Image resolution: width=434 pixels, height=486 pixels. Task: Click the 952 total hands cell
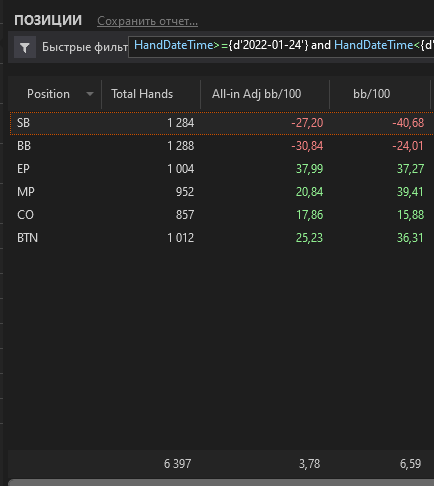[185, 192]
